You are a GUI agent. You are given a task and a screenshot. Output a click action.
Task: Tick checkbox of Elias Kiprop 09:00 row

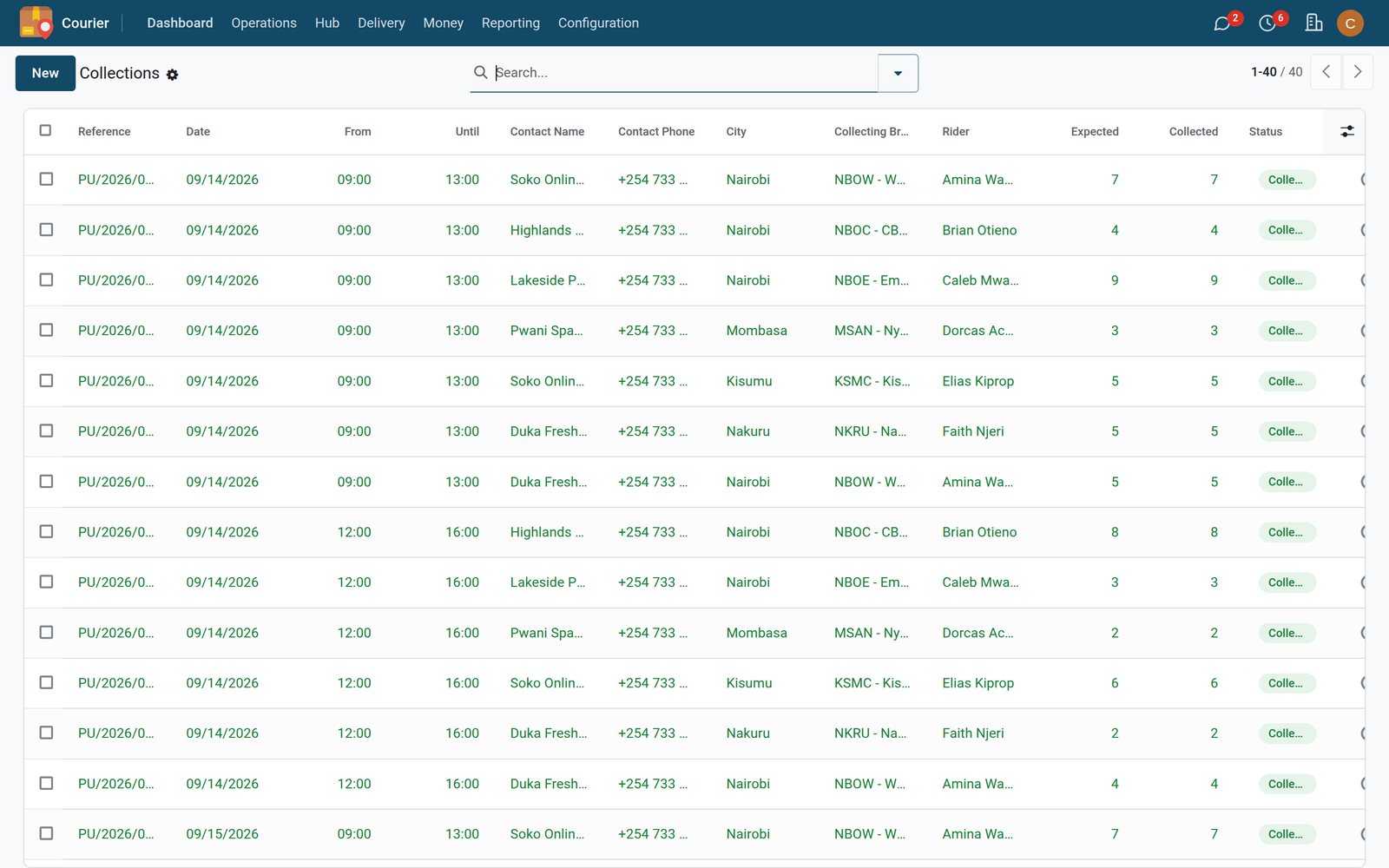(46, 380)
